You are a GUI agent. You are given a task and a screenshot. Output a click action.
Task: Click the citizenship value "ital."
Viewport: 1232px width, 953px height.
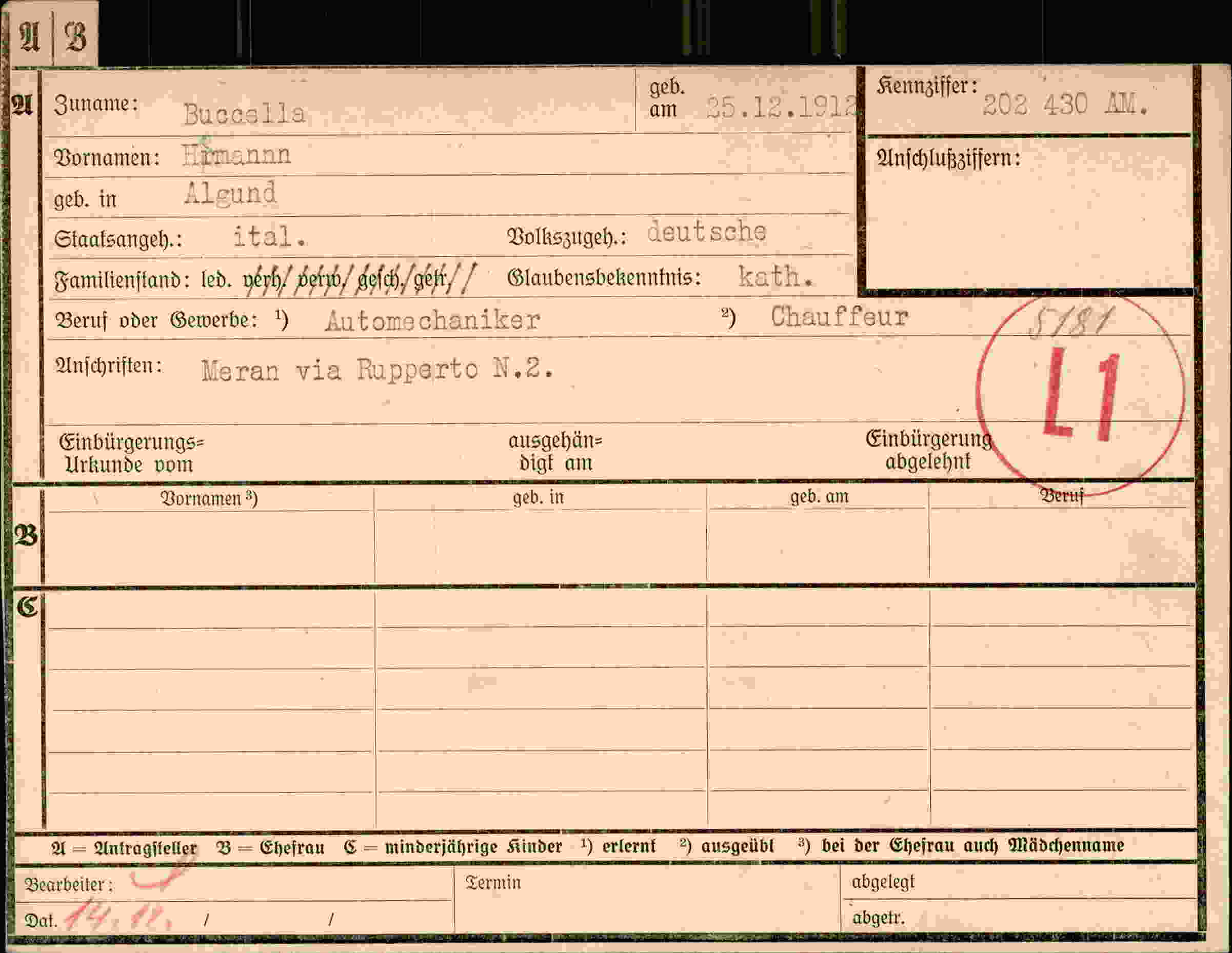click(x=270, y=237)
